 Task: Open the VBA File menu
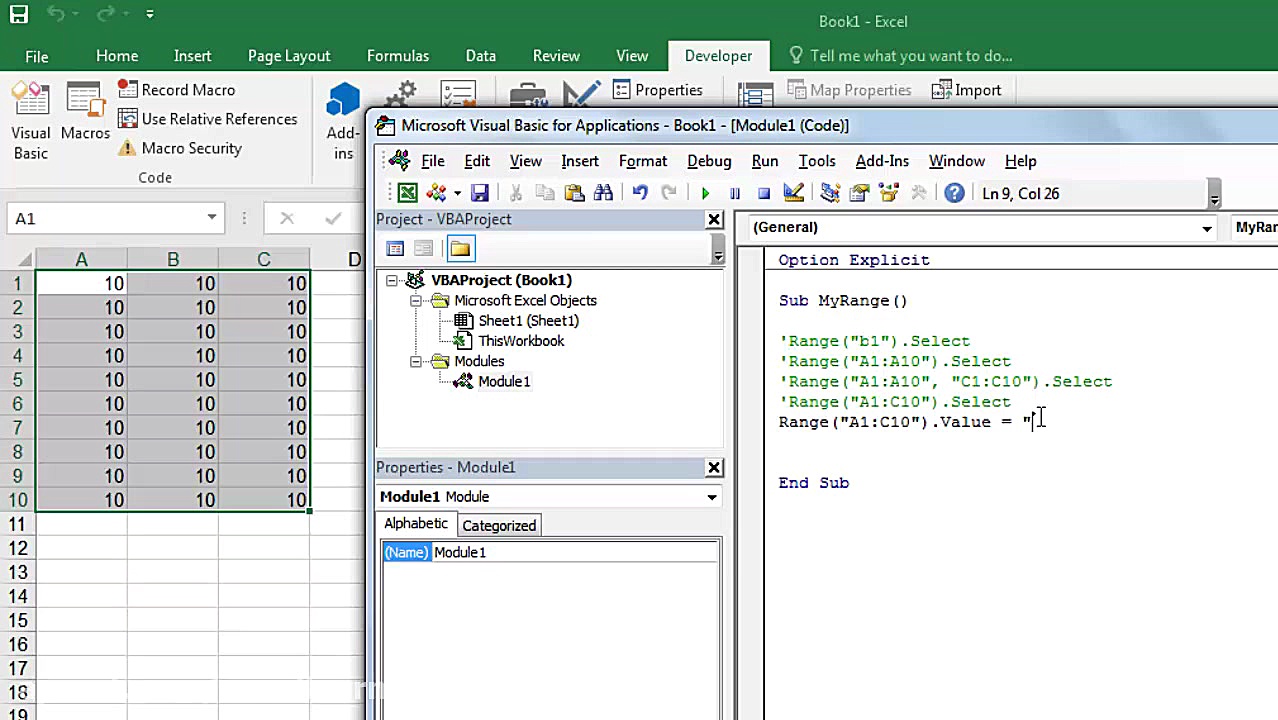[x=433, y=161]
